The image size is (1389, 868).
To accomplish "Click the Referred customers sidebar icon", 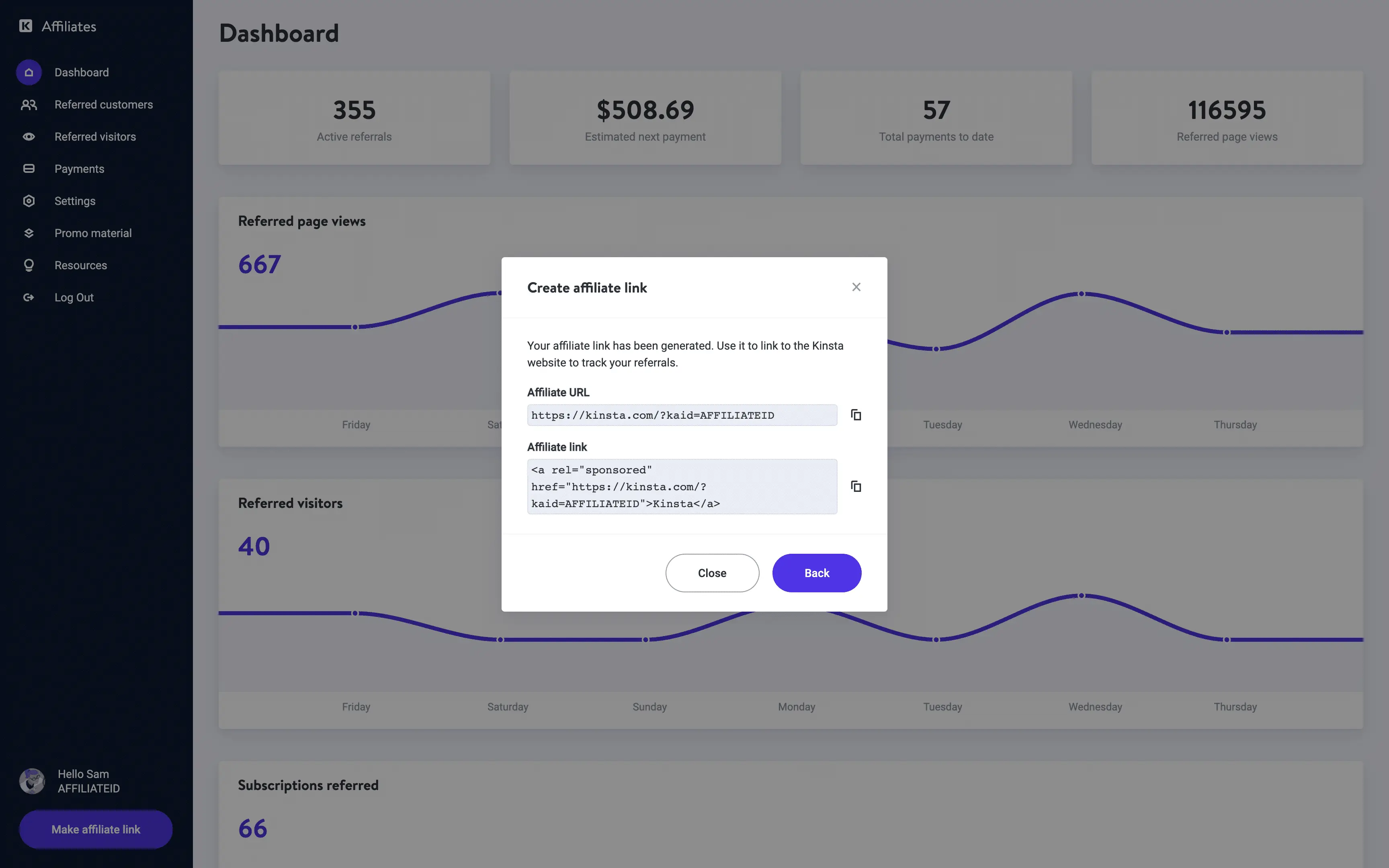I will (x=29, y=105).
